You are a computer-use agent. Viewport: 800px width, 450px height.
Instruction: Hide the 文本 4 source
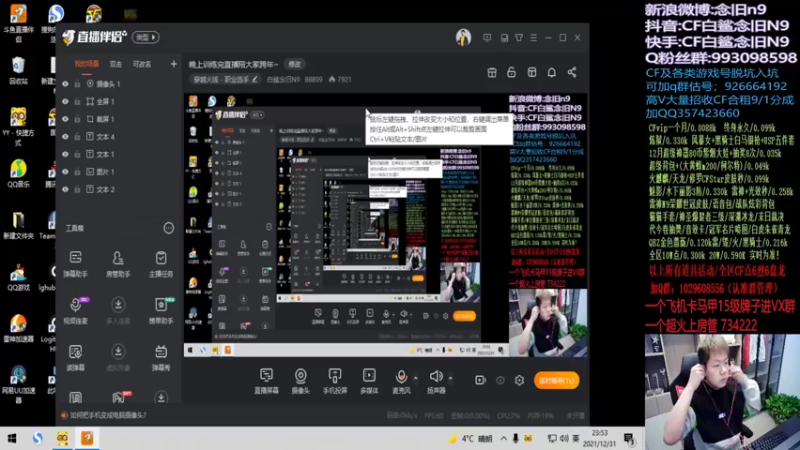tap(65, 137)
